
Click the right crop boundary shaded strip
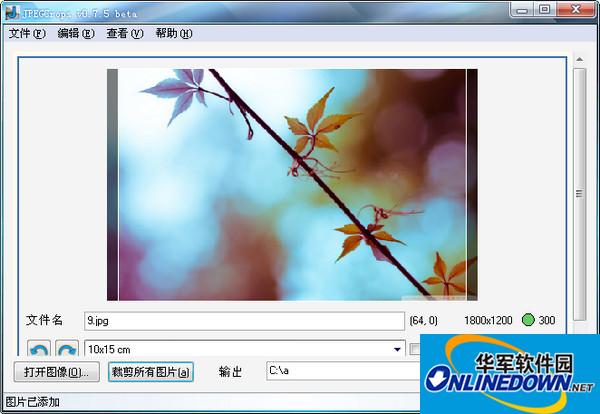click(472, 185)
